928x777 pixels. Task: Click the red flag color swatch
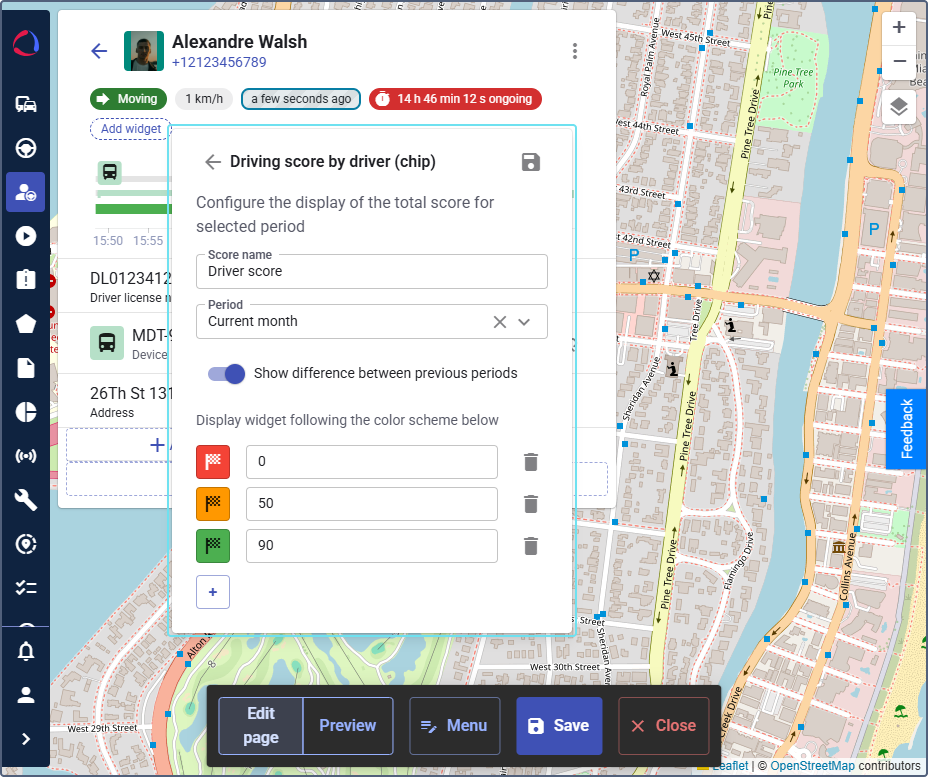pyautogui.click(x=213, y=462)
